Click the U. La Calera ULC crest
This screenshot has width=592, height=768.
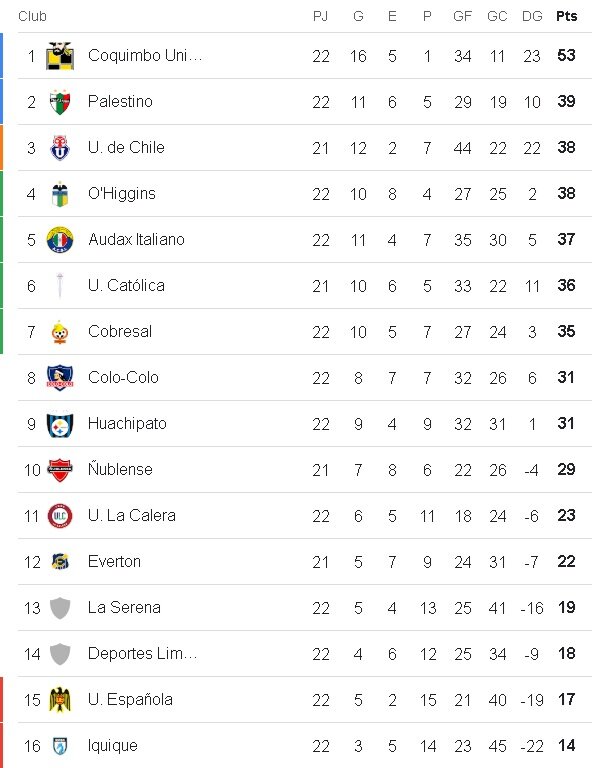pos(60,516)
